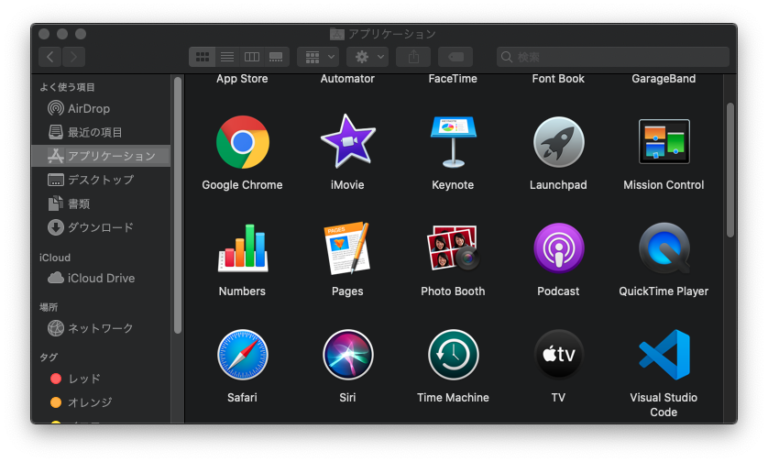Switch to list view mode
768x462 pixels.
tap(227, 57)
